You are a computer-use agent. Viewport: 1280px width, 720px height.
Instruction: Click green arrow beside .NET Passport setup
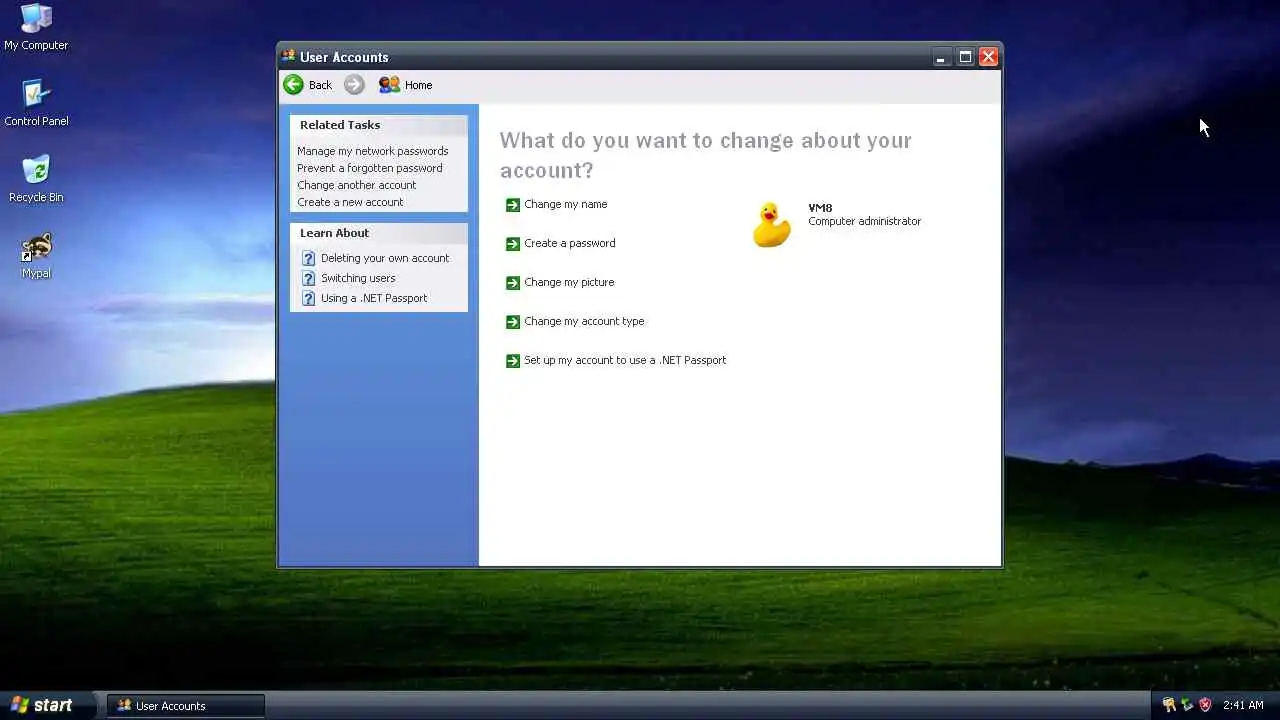[x=513, y=360]
